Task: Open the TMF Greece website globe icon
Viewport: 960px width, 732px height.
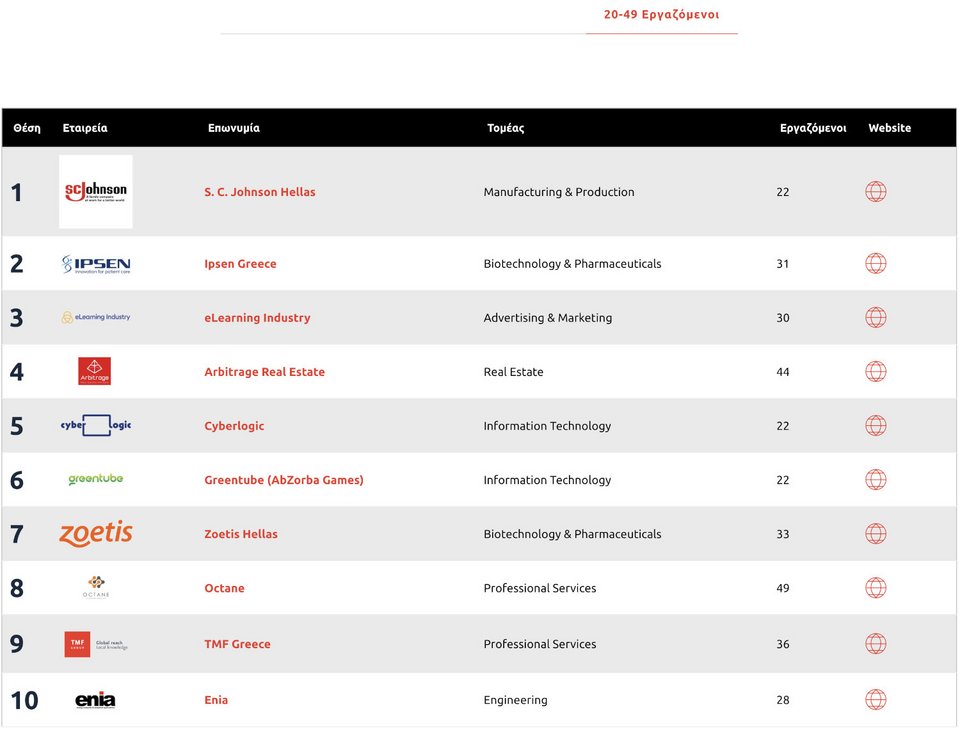Action: [x=876, y=644]
